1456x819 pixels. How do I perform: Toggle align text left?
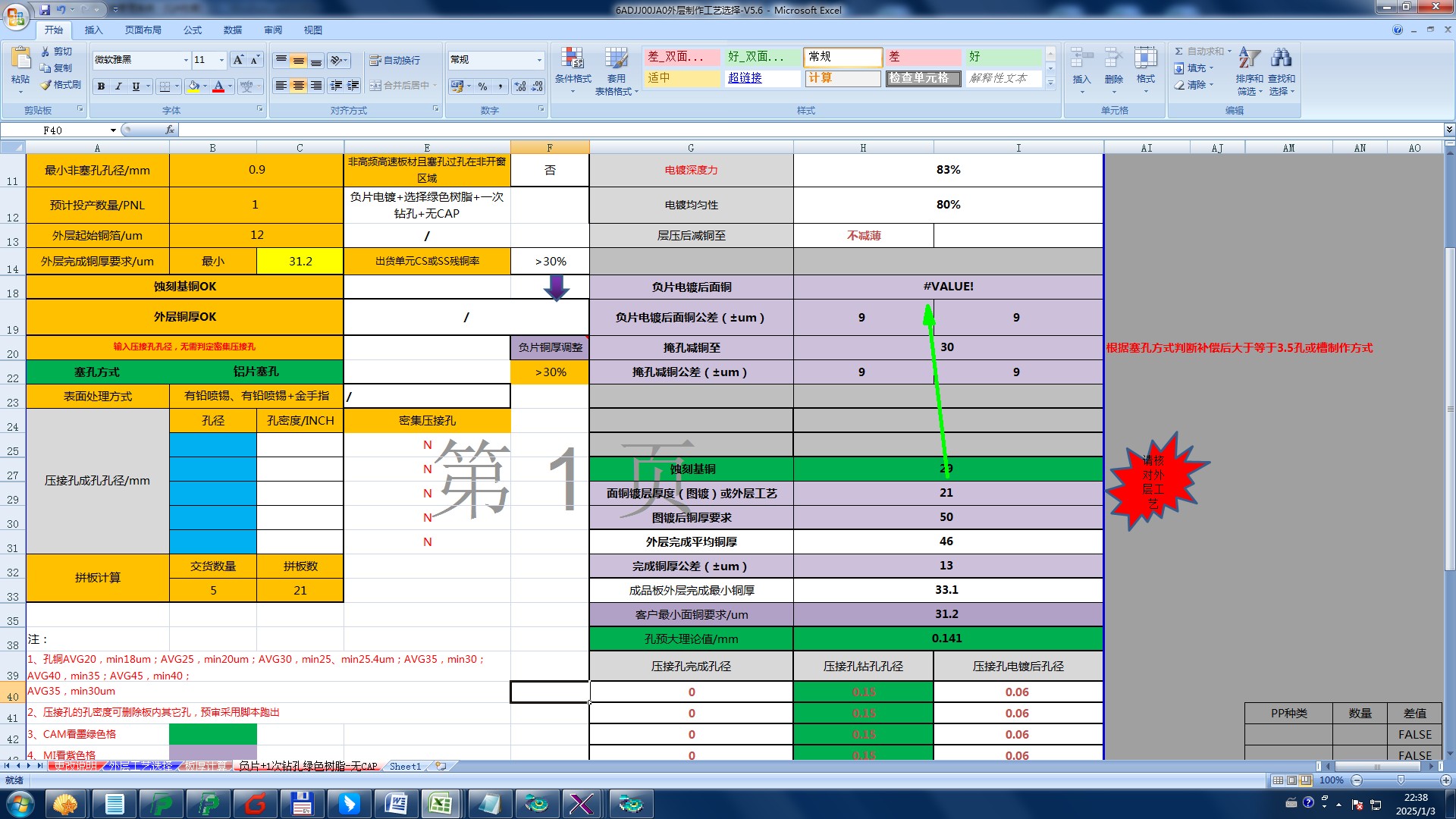point(281,86)
